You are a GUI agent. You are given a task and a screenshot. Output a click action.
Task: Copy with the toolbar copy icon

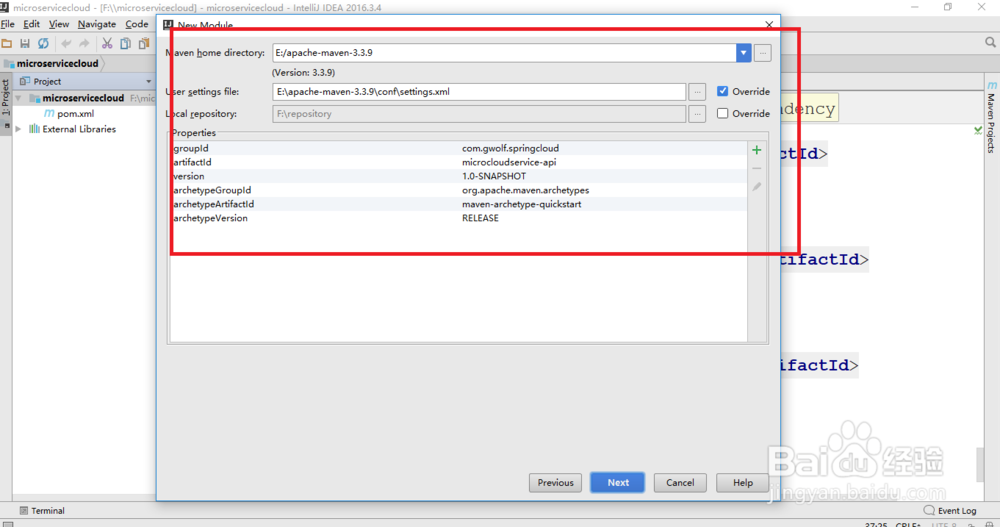[x=126, y=43]
